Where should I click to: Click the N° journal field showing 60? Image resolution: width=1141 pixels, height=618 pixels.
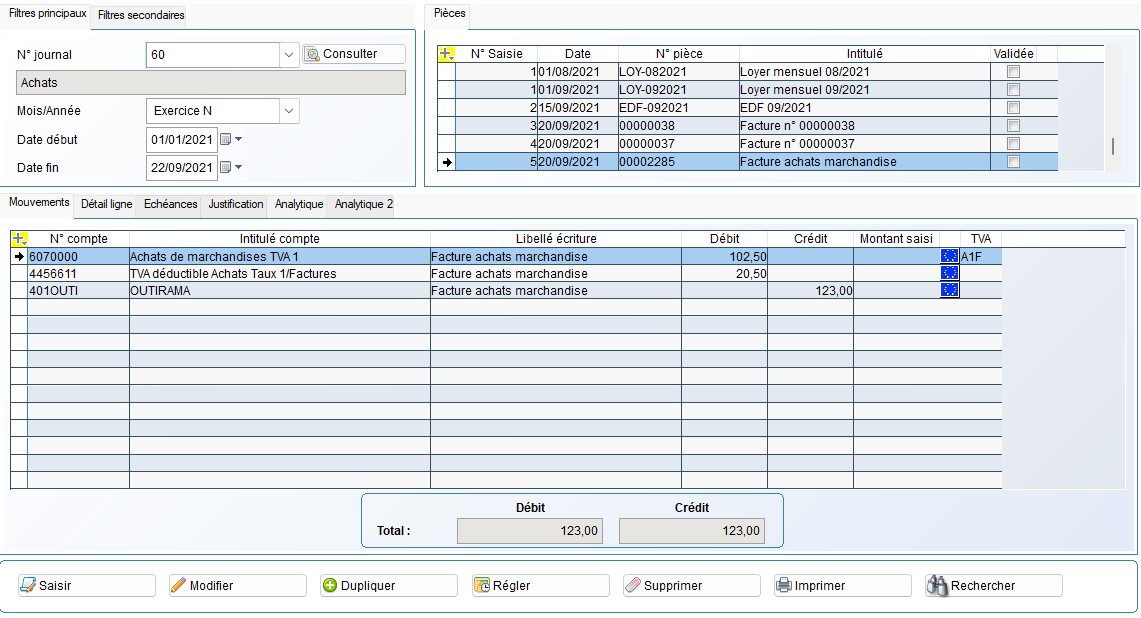[213, 55]
